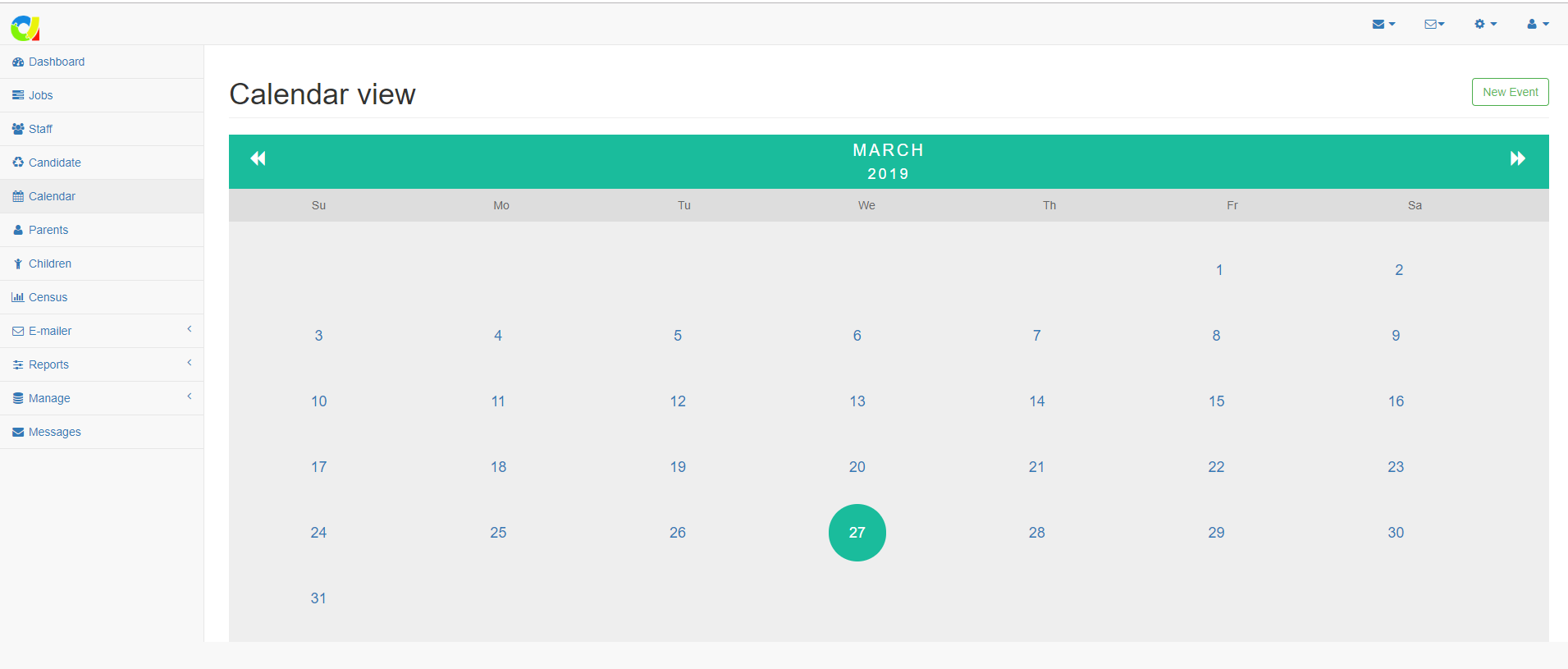Image resolution: width=1568 pixels, height=669 pixels.
Task: Open the solid envelope messages dropdown
Action: point(1383,25)
